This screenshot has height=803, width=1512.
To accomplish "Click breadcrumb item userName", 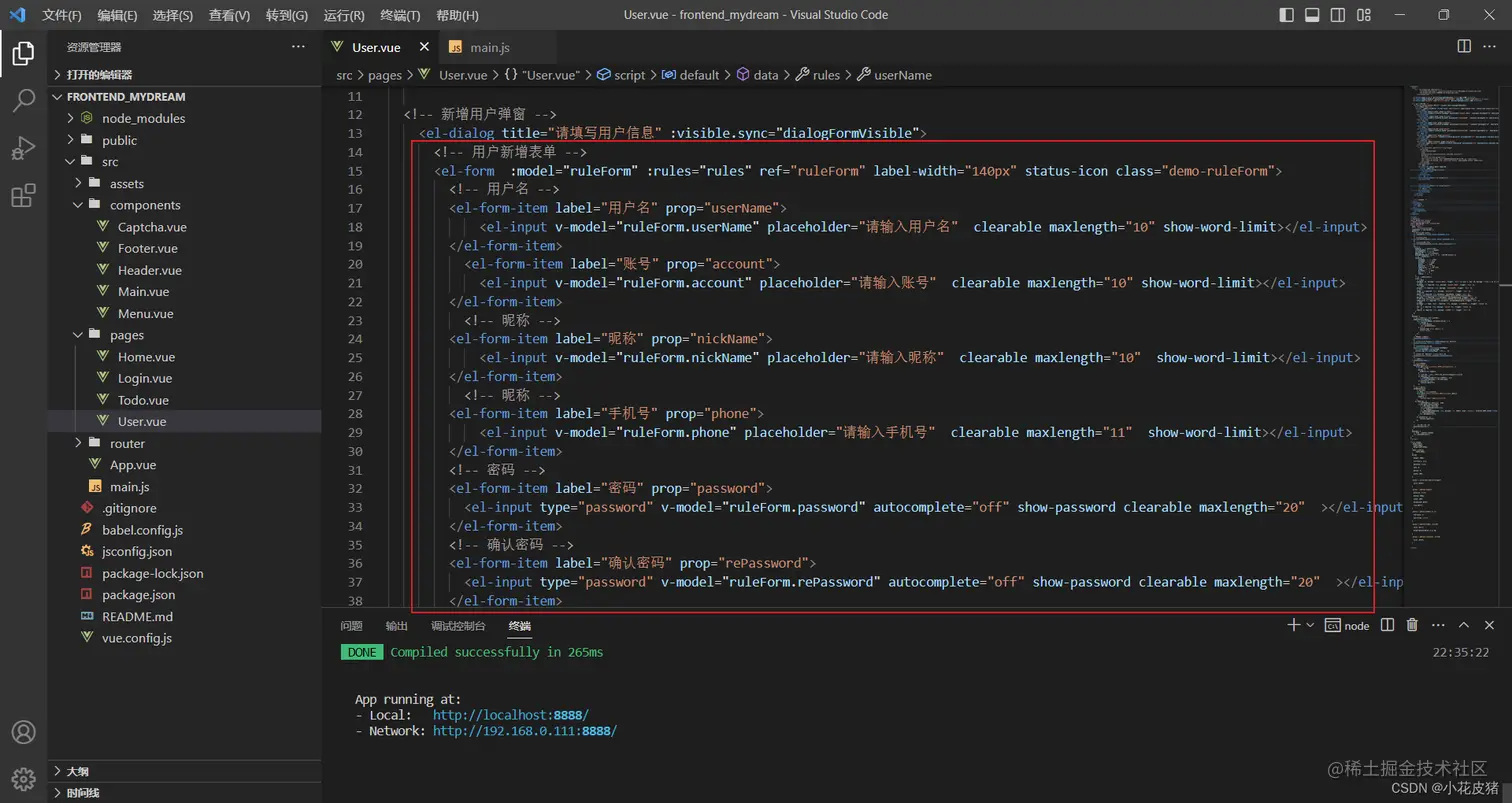I will click(x=895, y=75).
